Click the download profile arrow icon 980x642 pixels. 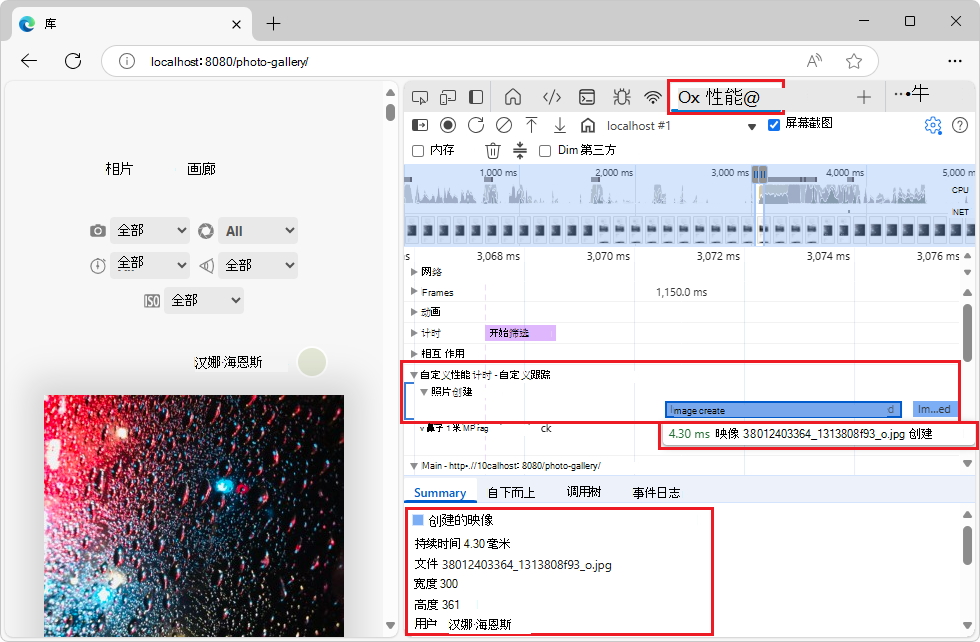tap(560, 125)
